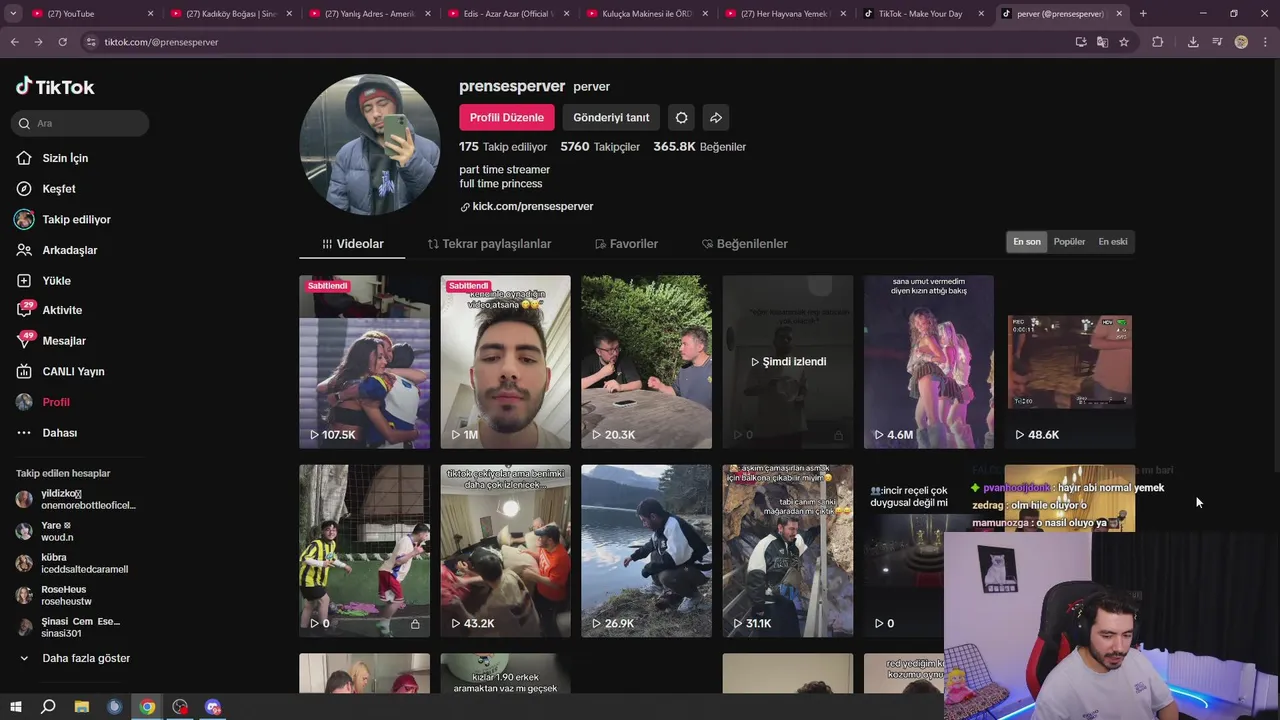Open video with 31.1K views
This screenshot has height=720, width=1280.
click(788, 551)
